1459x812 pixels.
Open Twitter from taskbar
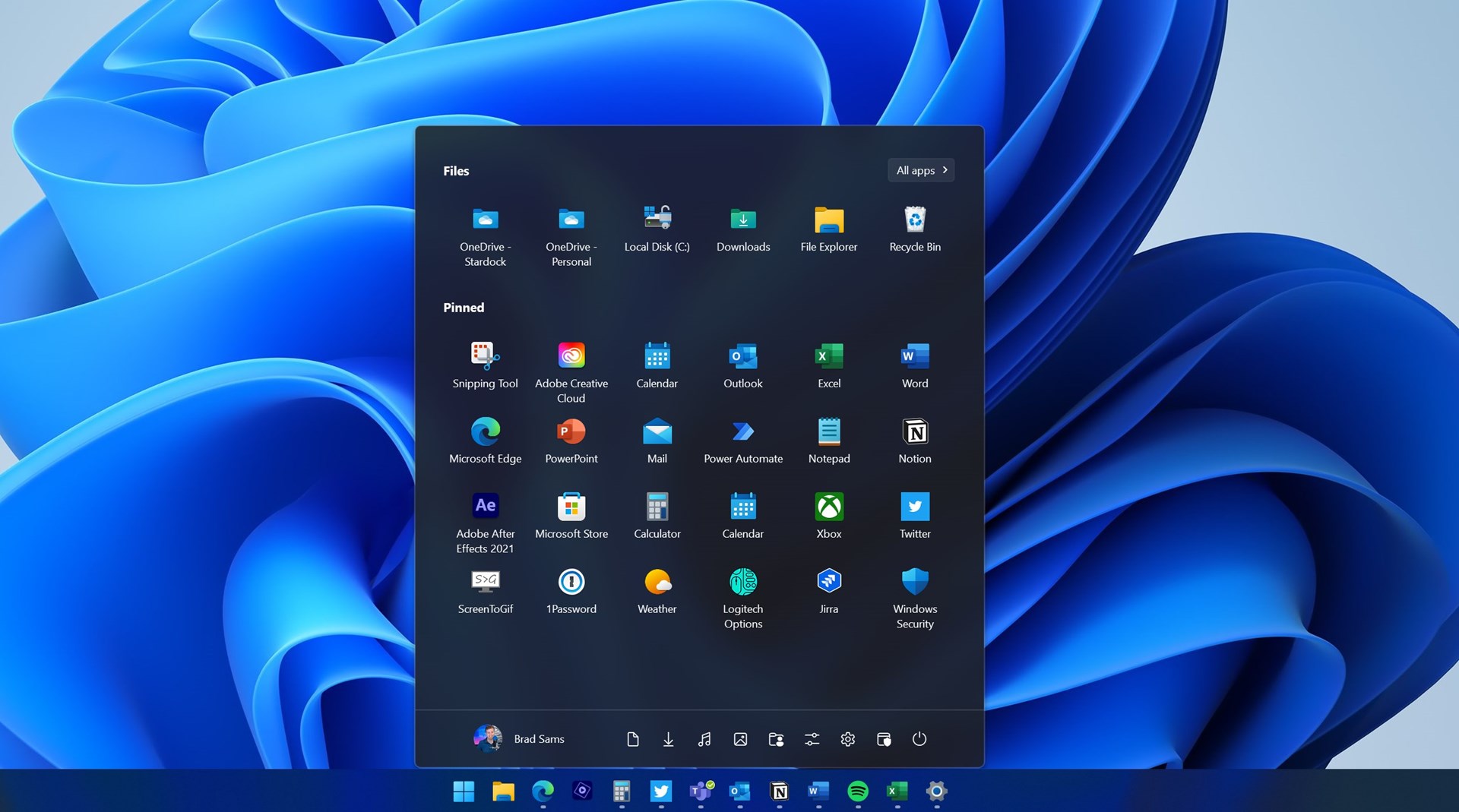pyautogui.click(x=661, y=791)
